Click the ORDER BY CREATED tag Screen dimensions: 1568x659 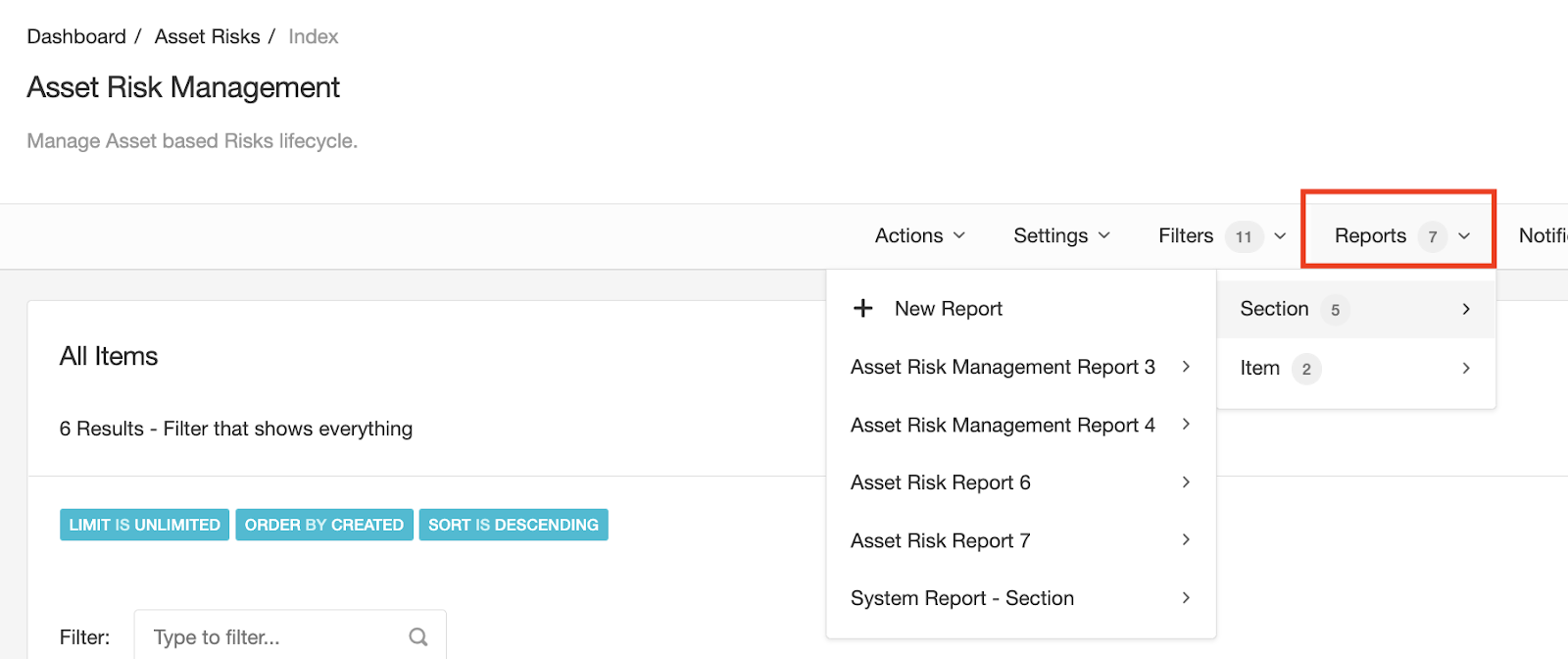click(323, 525)
